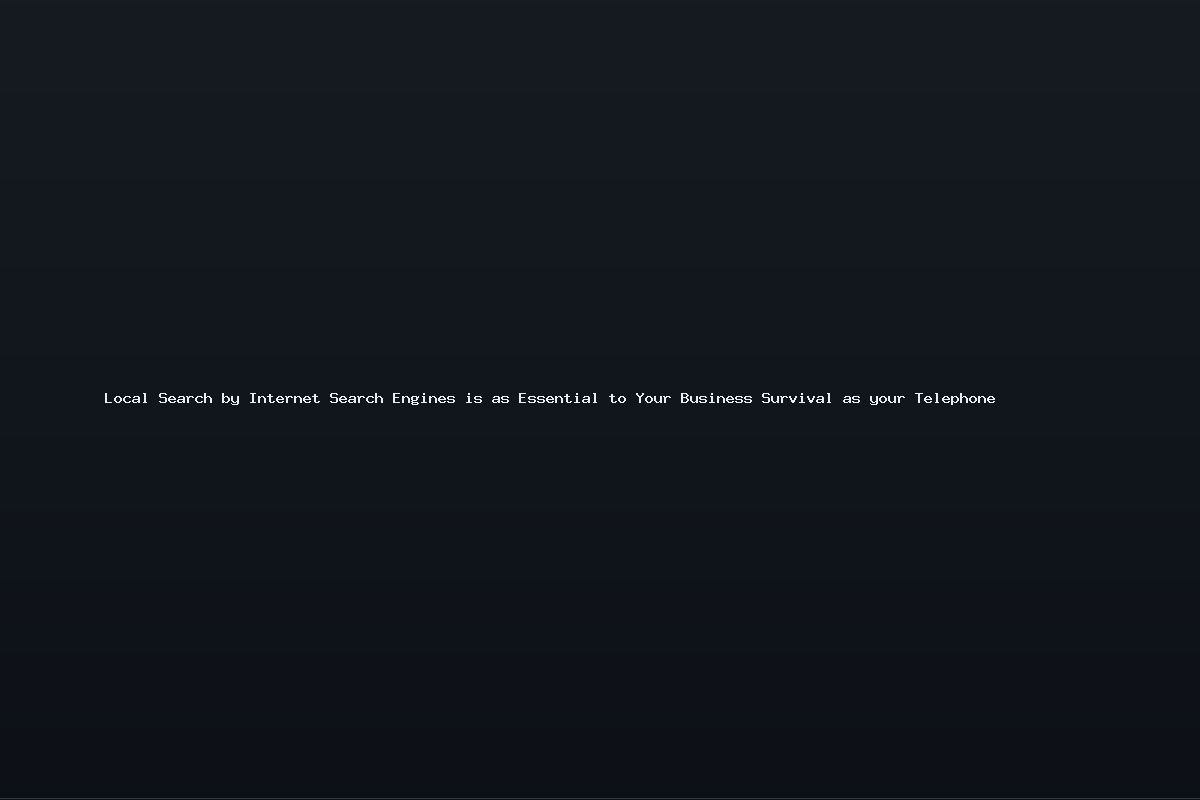1200x800 pixels.
Task: Click the word 'Business' in the headline
Action: tap(716, 398)
